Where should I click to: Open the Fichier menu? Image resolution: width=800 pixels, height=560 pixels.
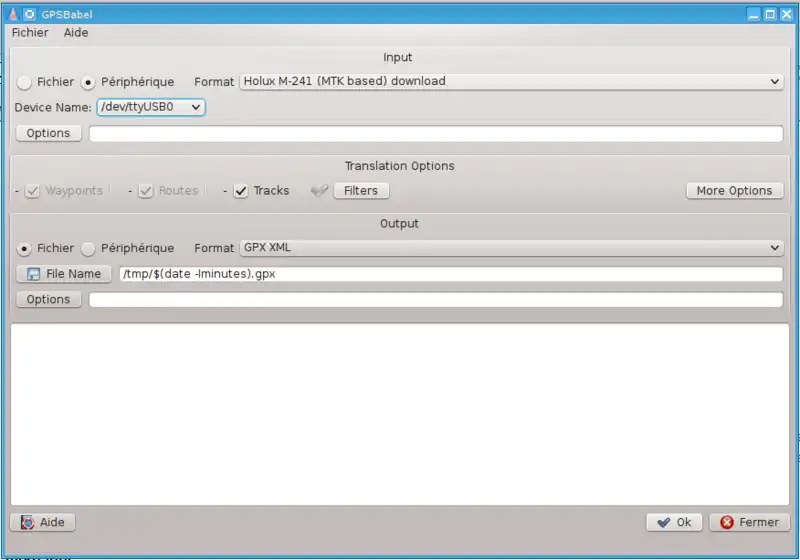coord(30,33)
